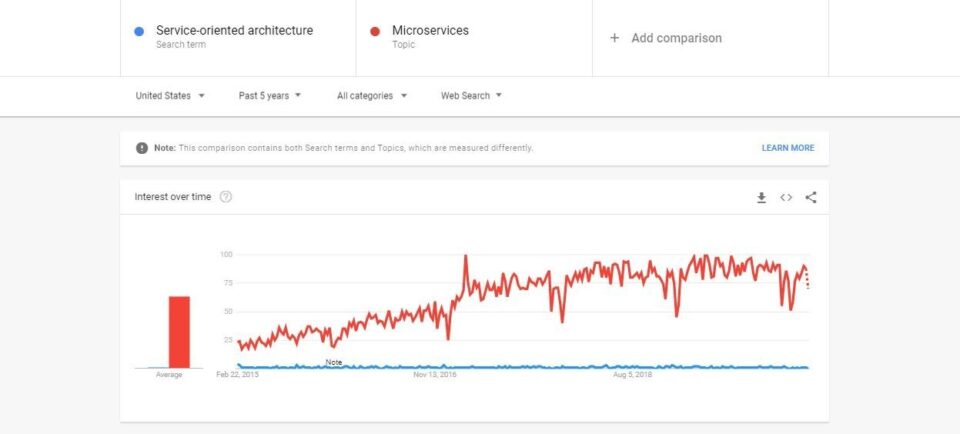Download the Interest over time chart data
Viewport: 960px width, 434px height.
[761, 197]
